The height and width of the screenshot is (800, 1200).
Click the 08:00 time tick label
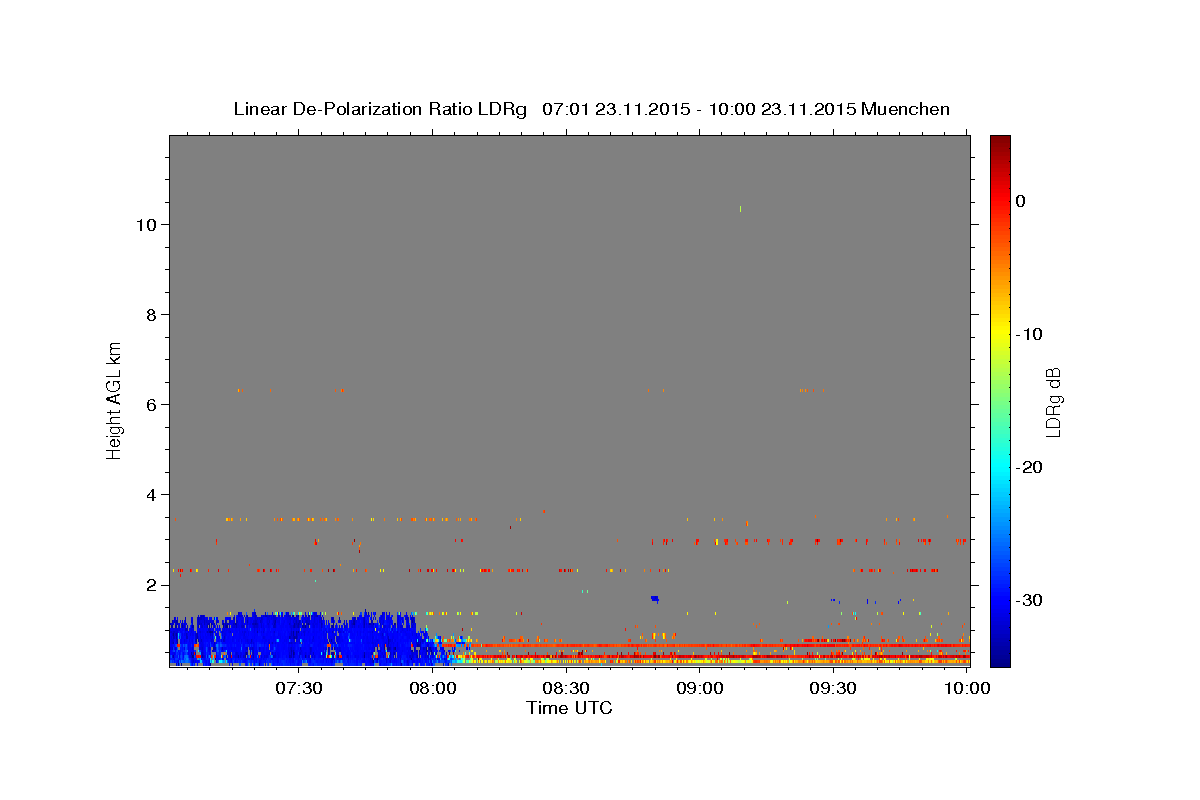coord(433,688)
